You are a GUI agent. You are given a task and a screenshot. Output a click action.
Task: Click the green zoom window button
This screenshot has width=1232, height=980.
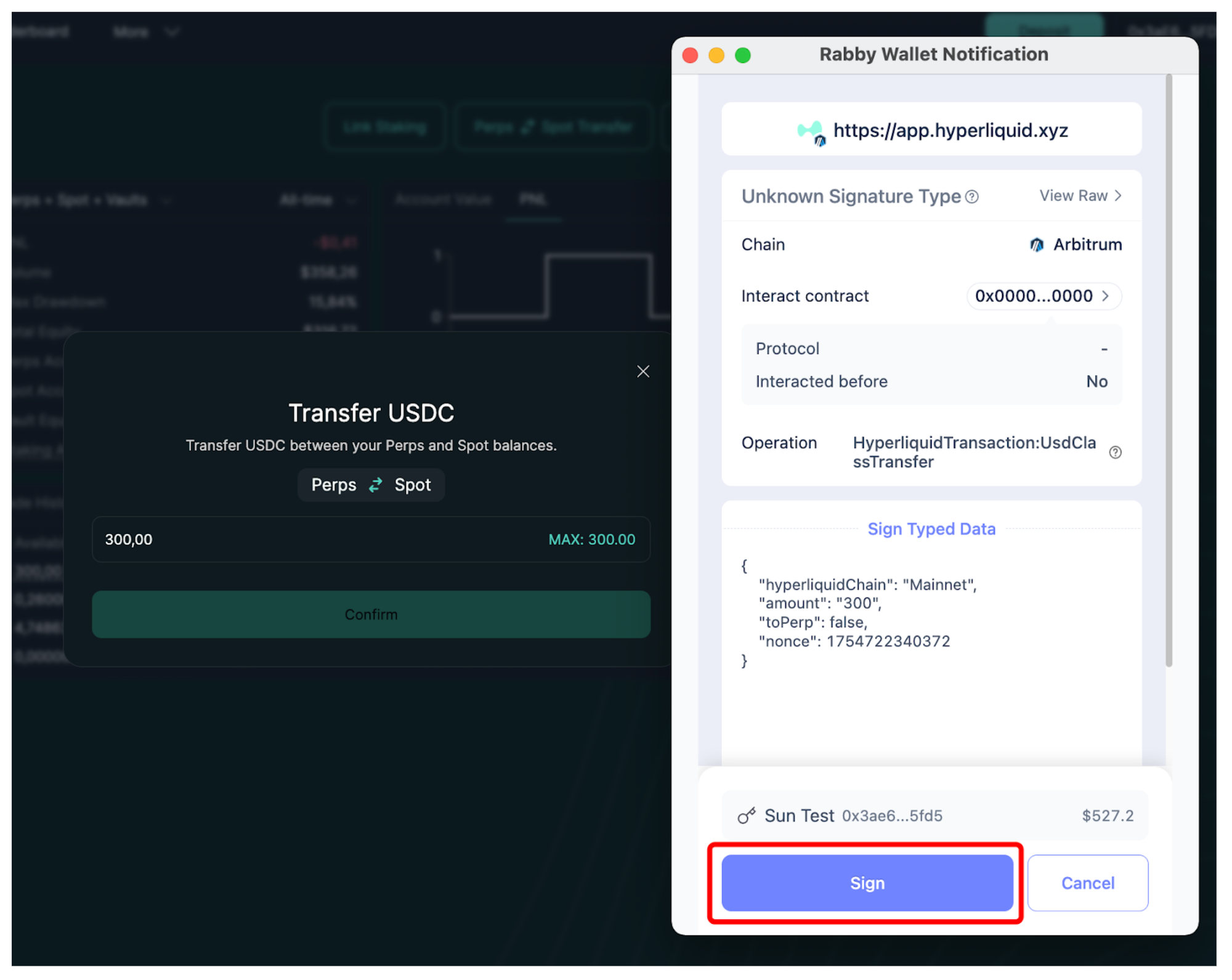[x=743, y=55]
